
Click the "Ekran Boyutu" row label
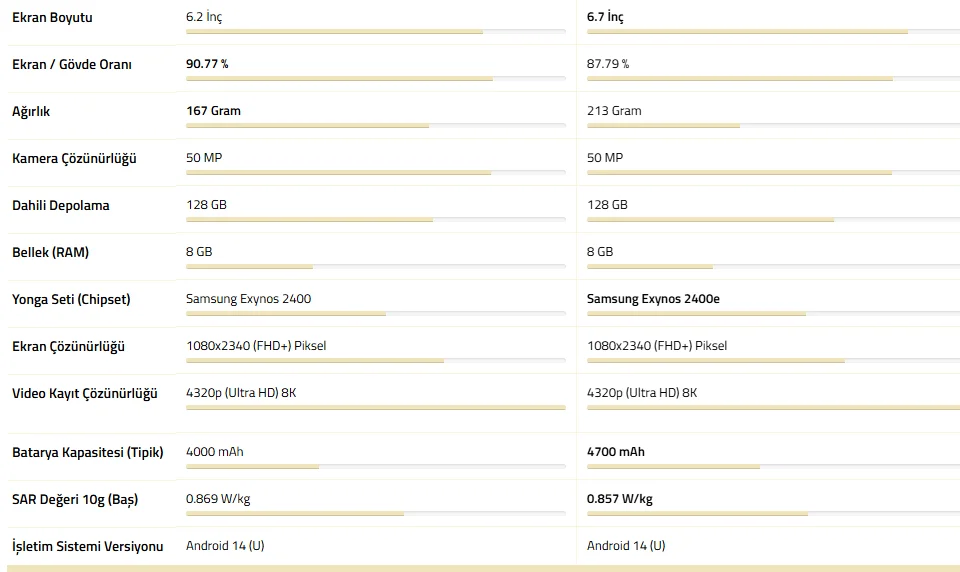coord(52,18)
